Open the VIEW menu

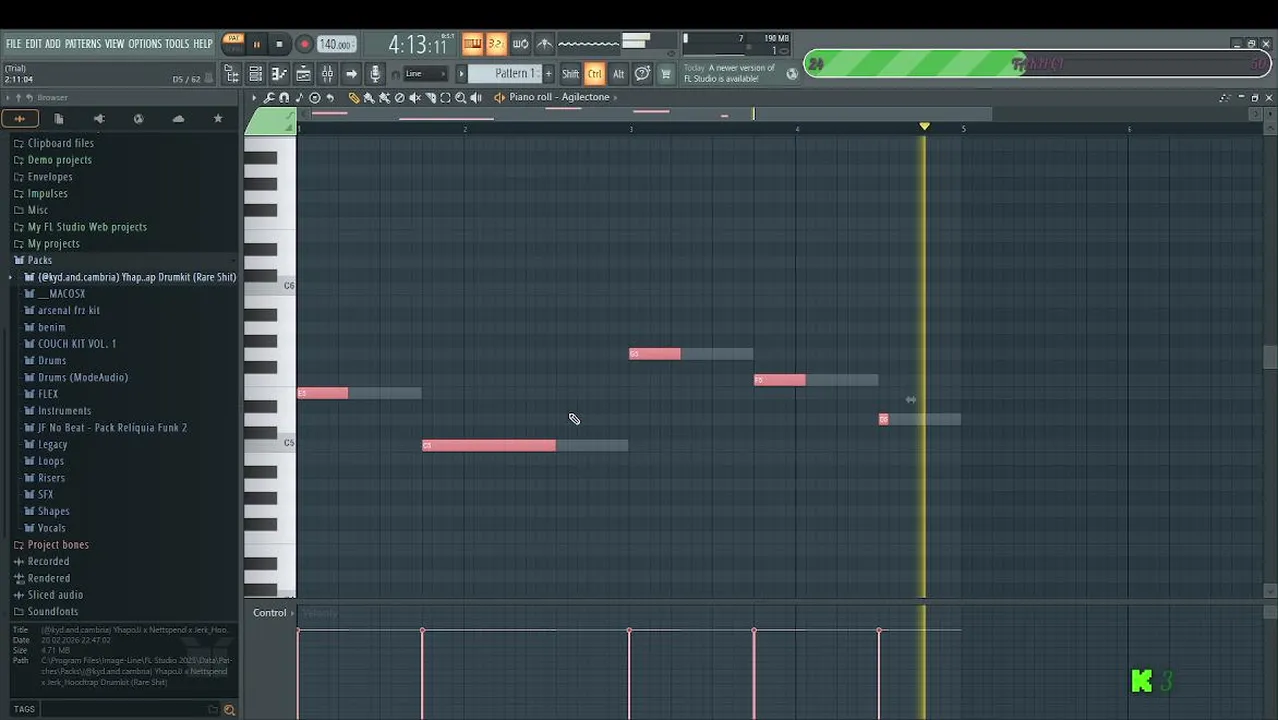pos(115,44)
